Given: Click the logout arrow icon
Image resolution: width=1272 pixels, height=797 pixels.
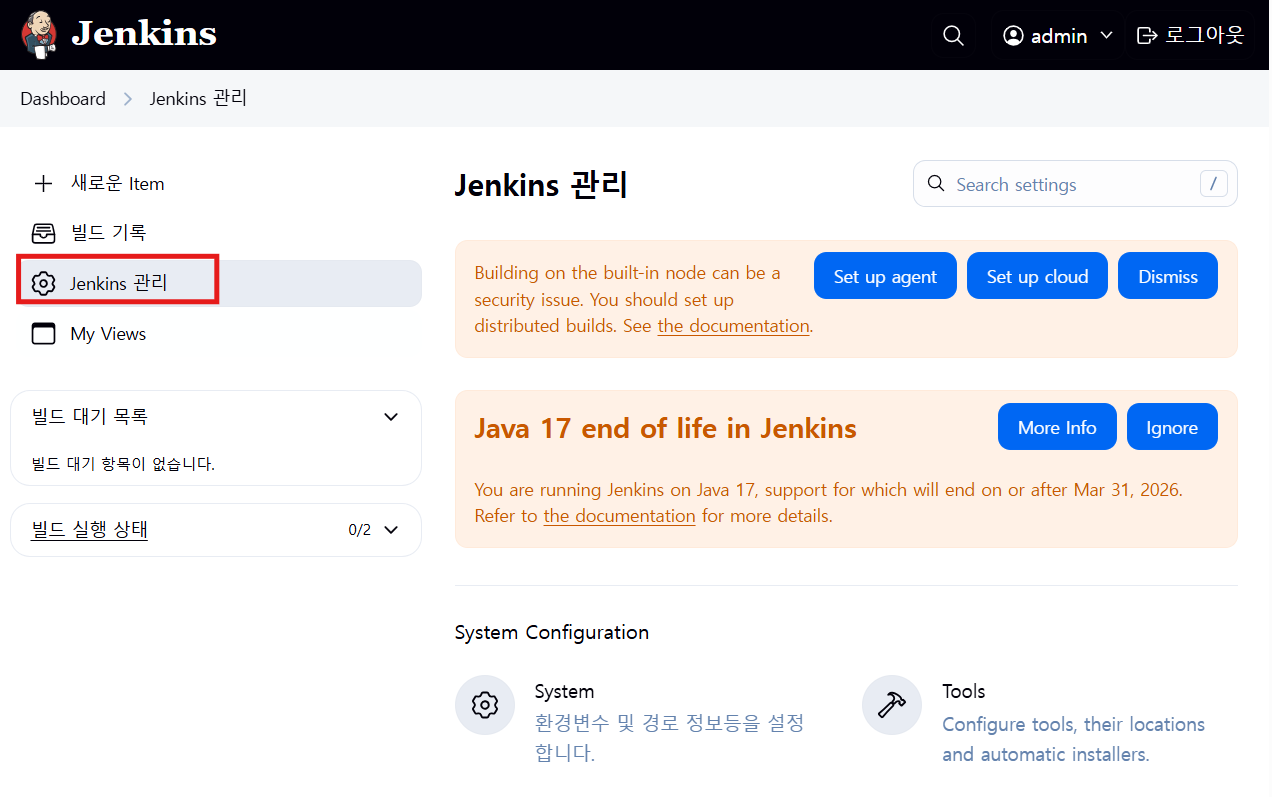Looking at the screenshot, I should point(1147,36).
